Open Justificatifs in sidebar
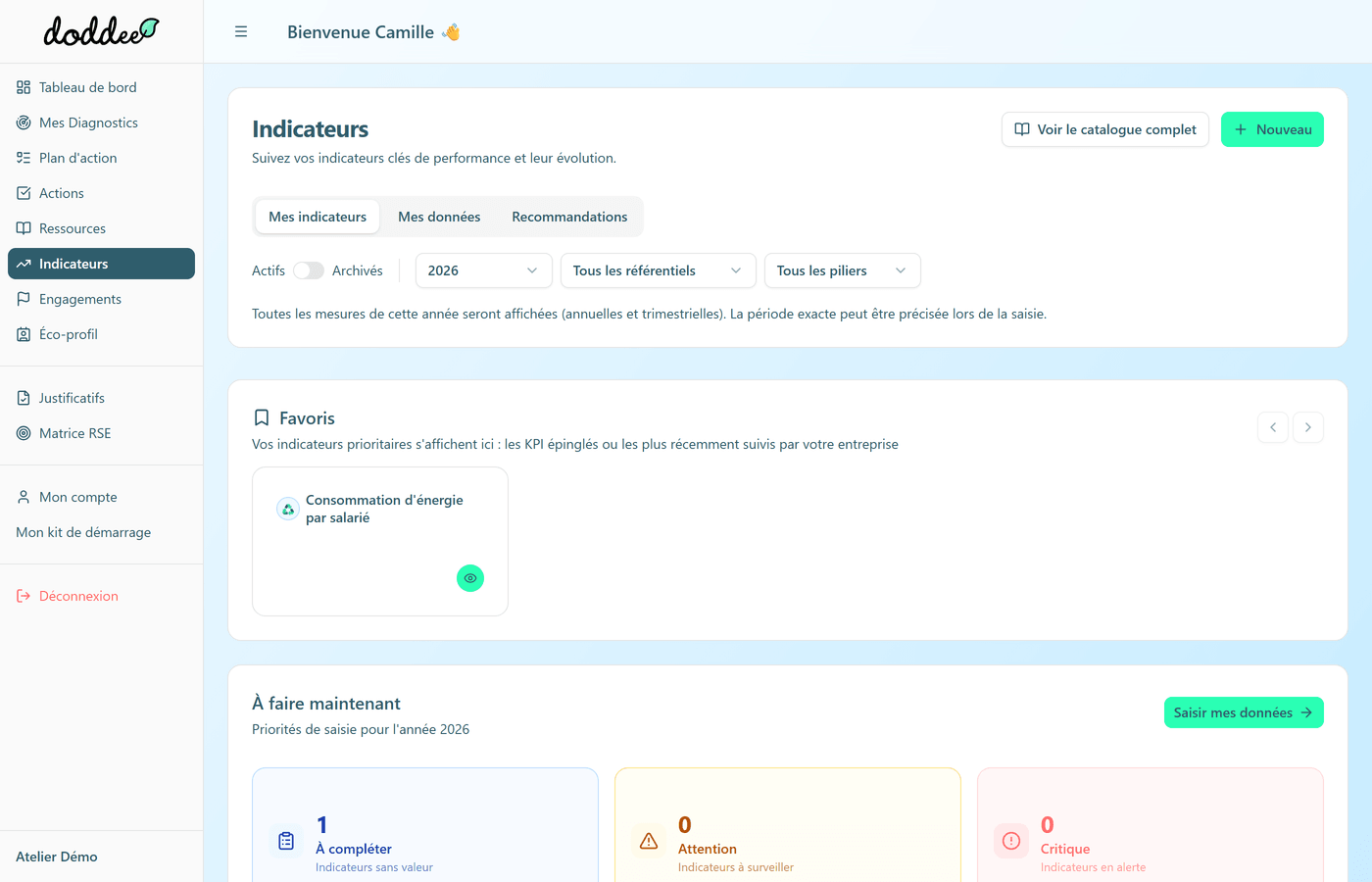This screenshot has width=1372, height=882. tap(102, 398)
